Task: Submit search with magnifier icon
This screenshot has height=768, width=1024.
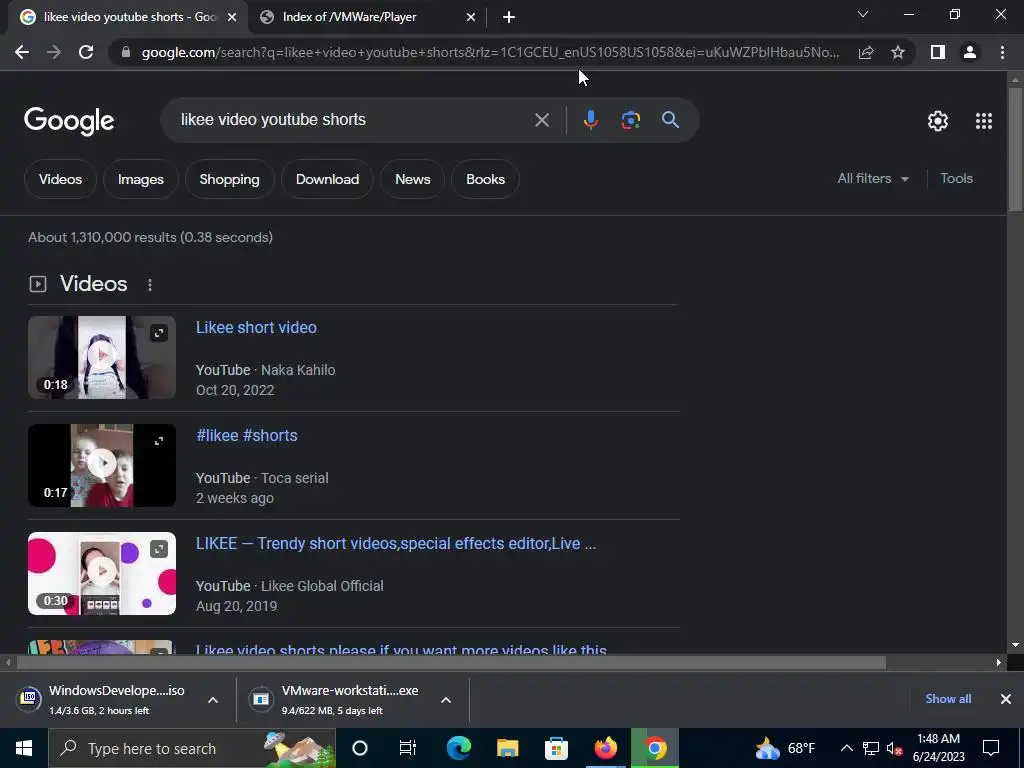Action: [670, 120]
